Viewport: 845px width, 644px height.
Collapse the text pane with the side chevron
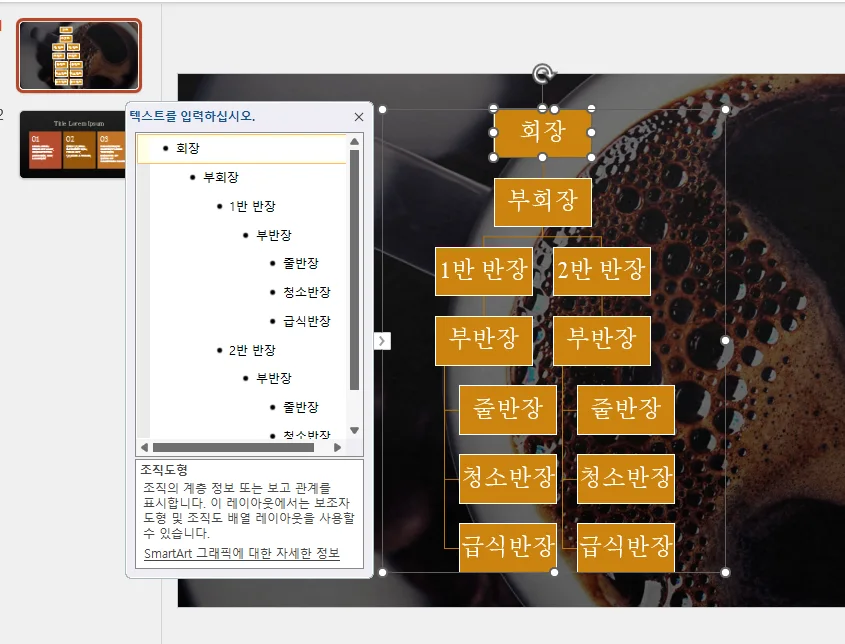[381, 341]
